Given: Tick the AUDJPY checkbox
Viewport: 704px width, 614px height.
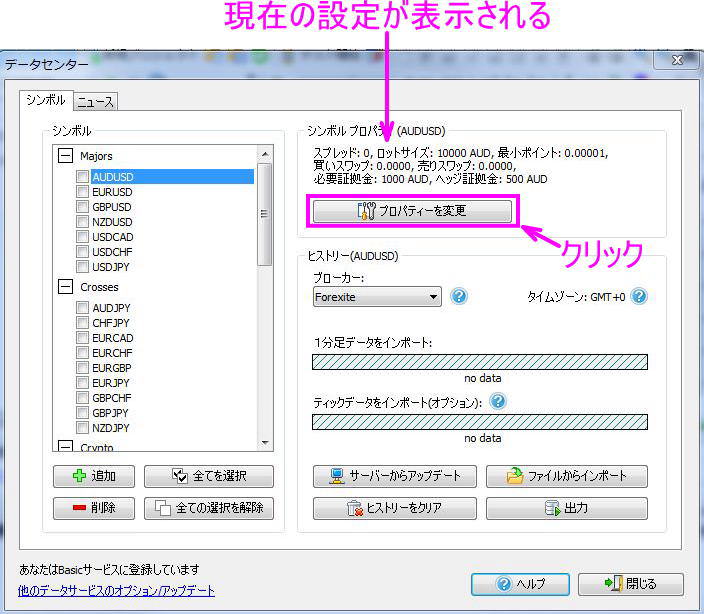Looking at the screenshot, I should [82, 307].
